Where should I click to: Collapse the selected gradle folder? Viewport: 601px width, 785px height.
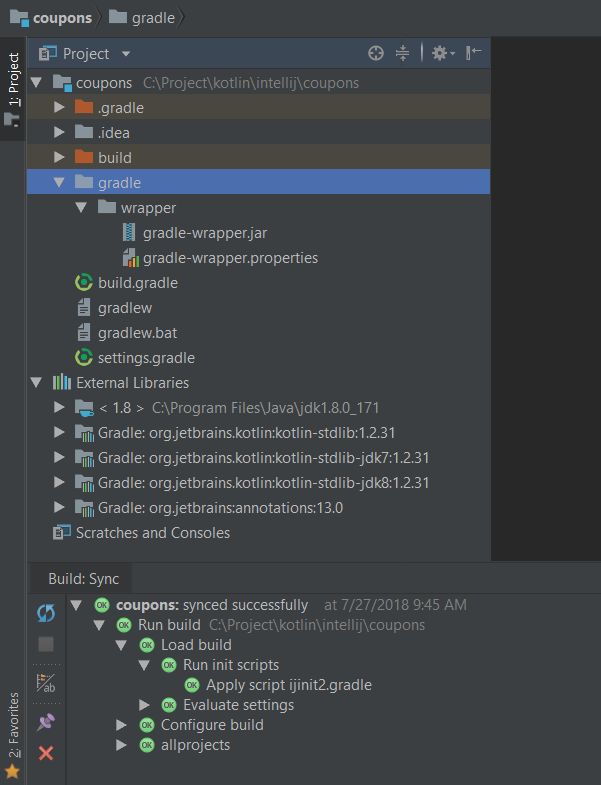(x=59, y=182)
